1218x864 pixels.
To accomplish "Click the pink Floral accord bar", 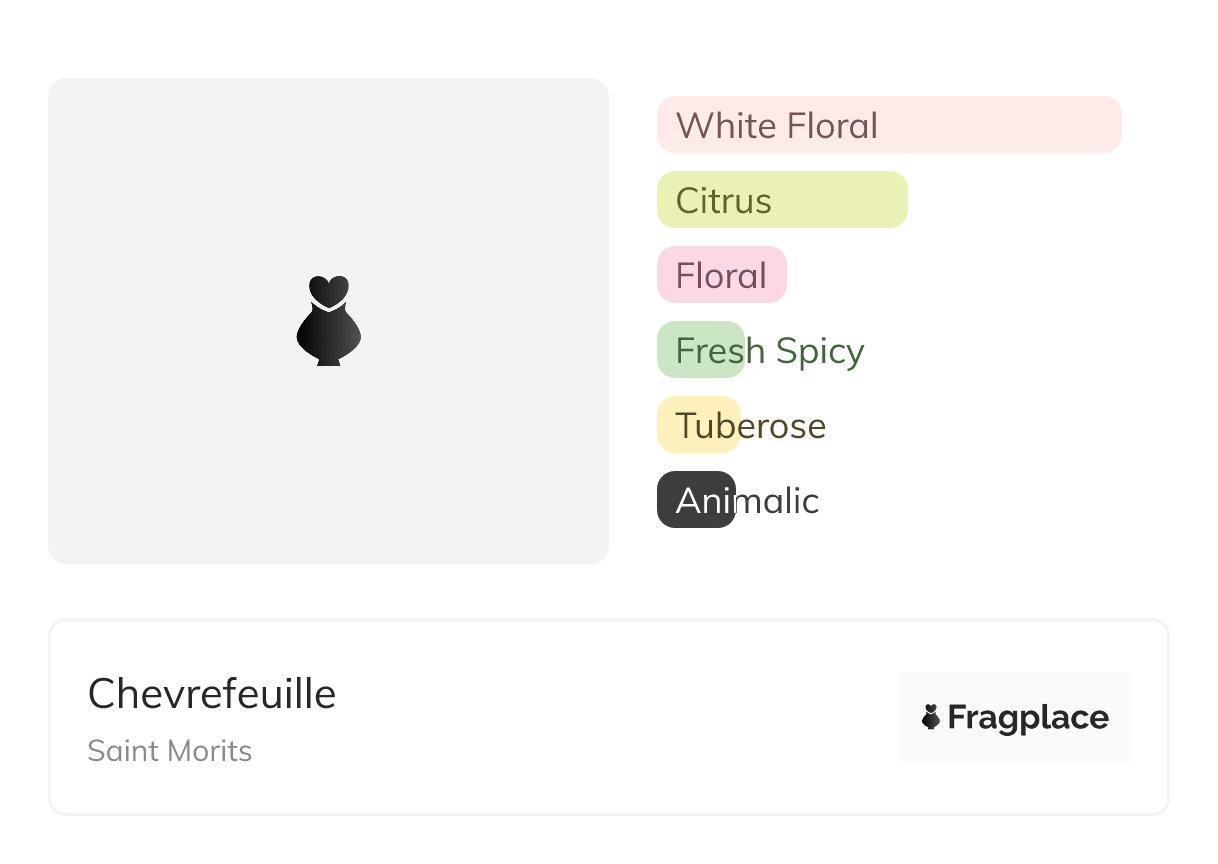I will 721,275.
